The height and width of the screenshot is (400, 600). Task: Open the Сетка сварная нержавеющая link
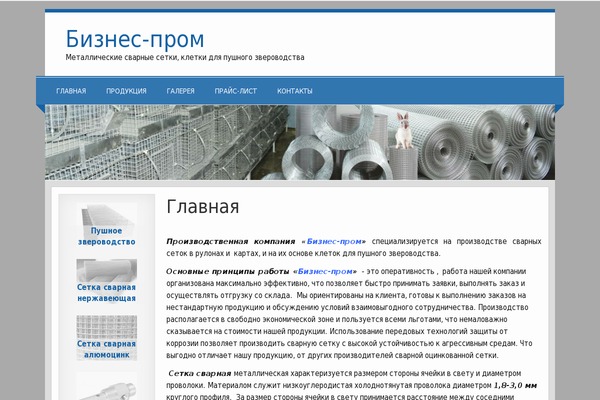click(x=107, y=293)
